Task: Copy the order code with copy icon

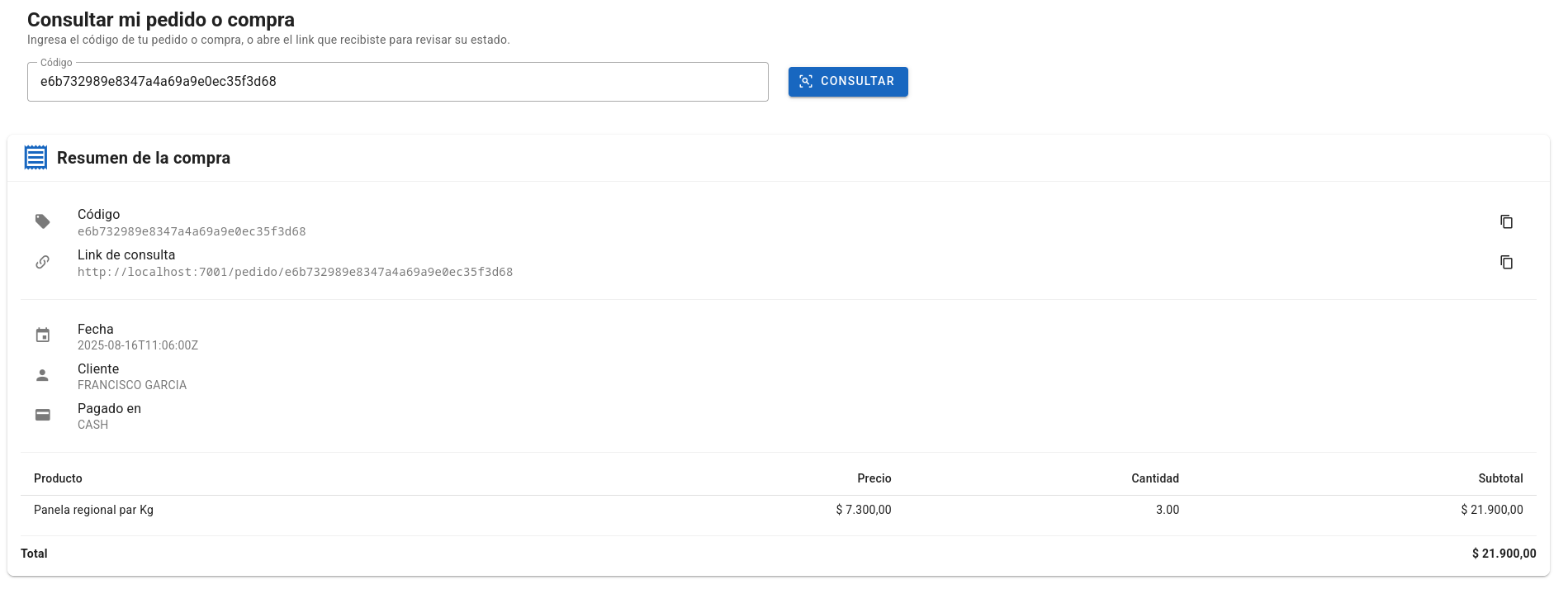Action: point(1506,221)
